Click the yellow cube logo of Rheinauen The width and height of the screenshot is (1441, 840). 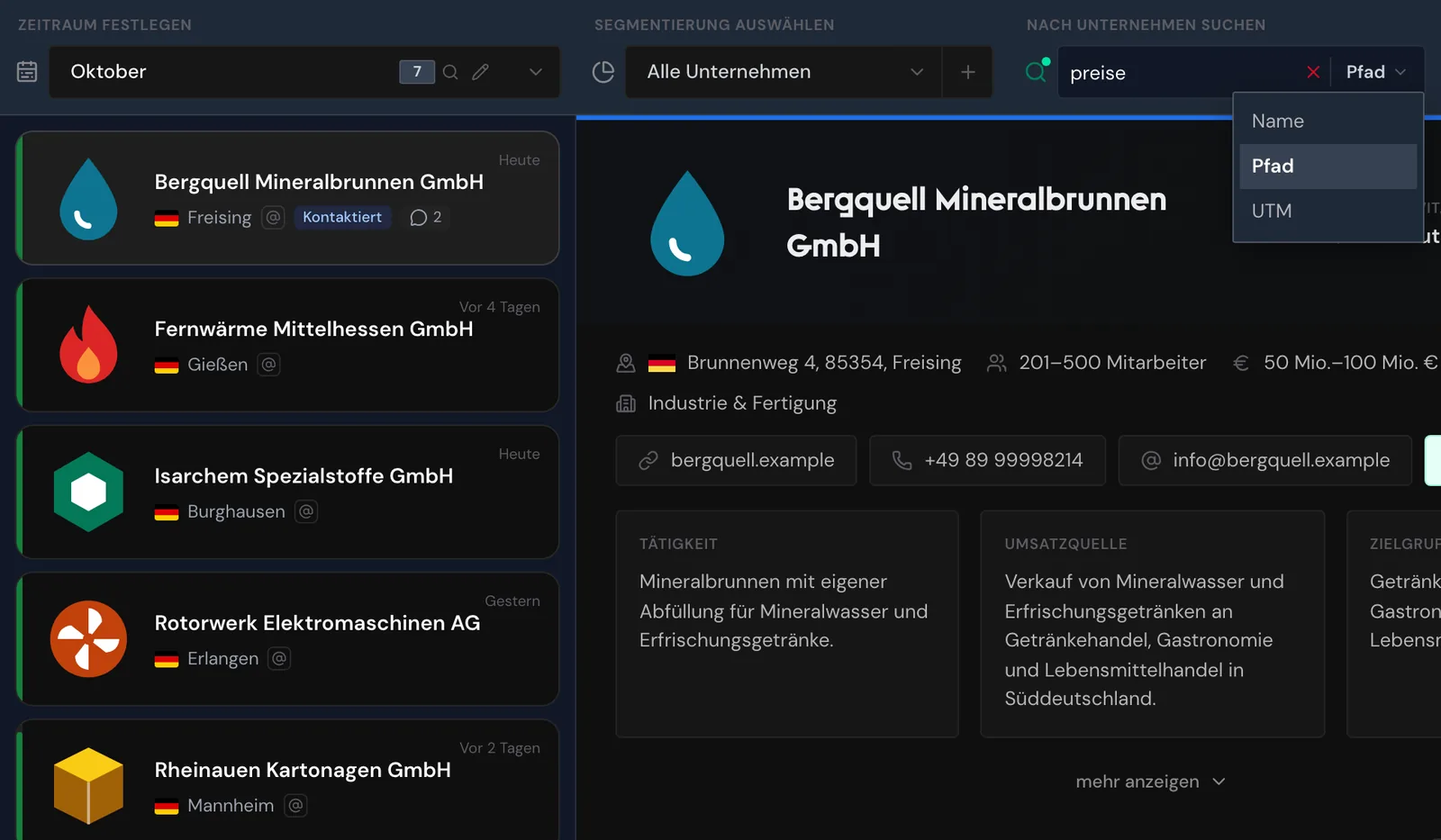click(x=88, y=785)
